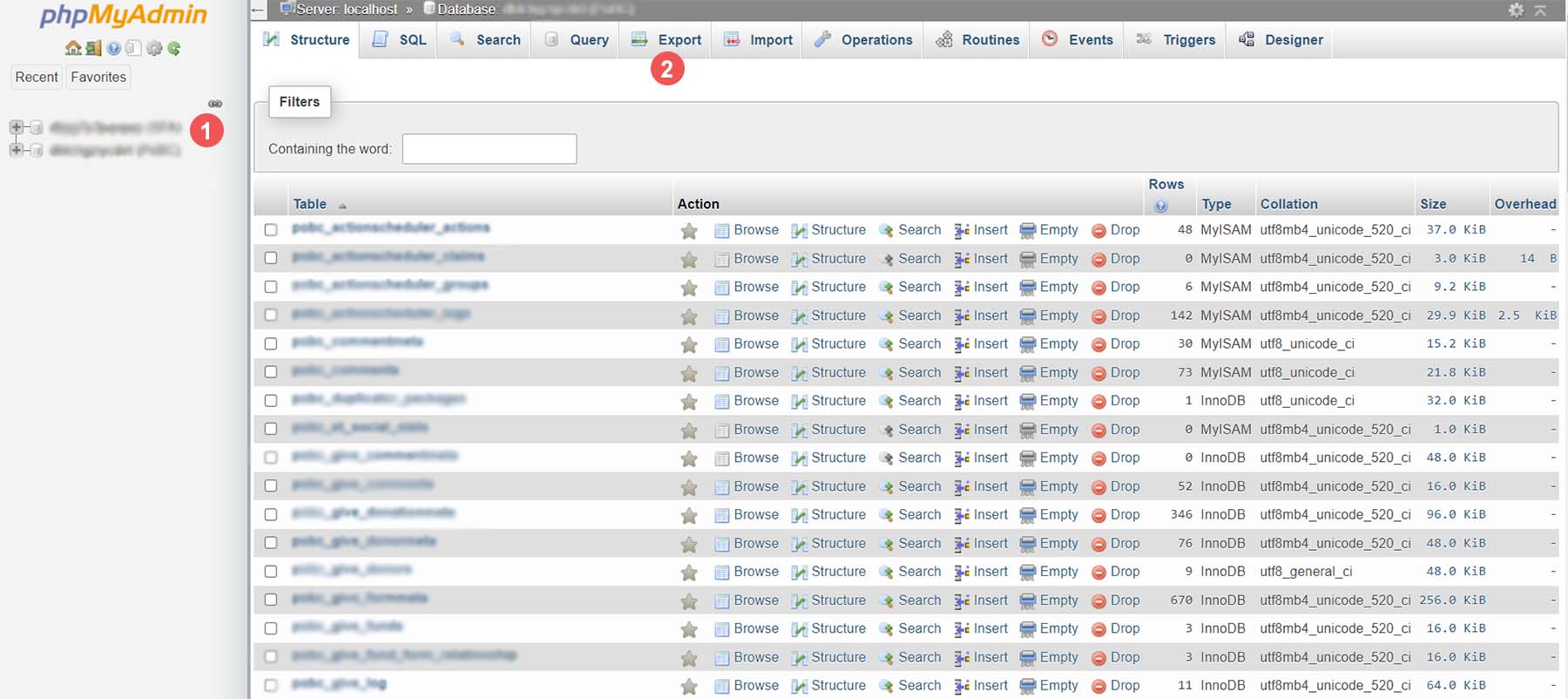Collapse the top menu bar with the up-arrow
Image resolution: width=1568 pixels, height=699 pixels.
click(x=1540, y=10)
